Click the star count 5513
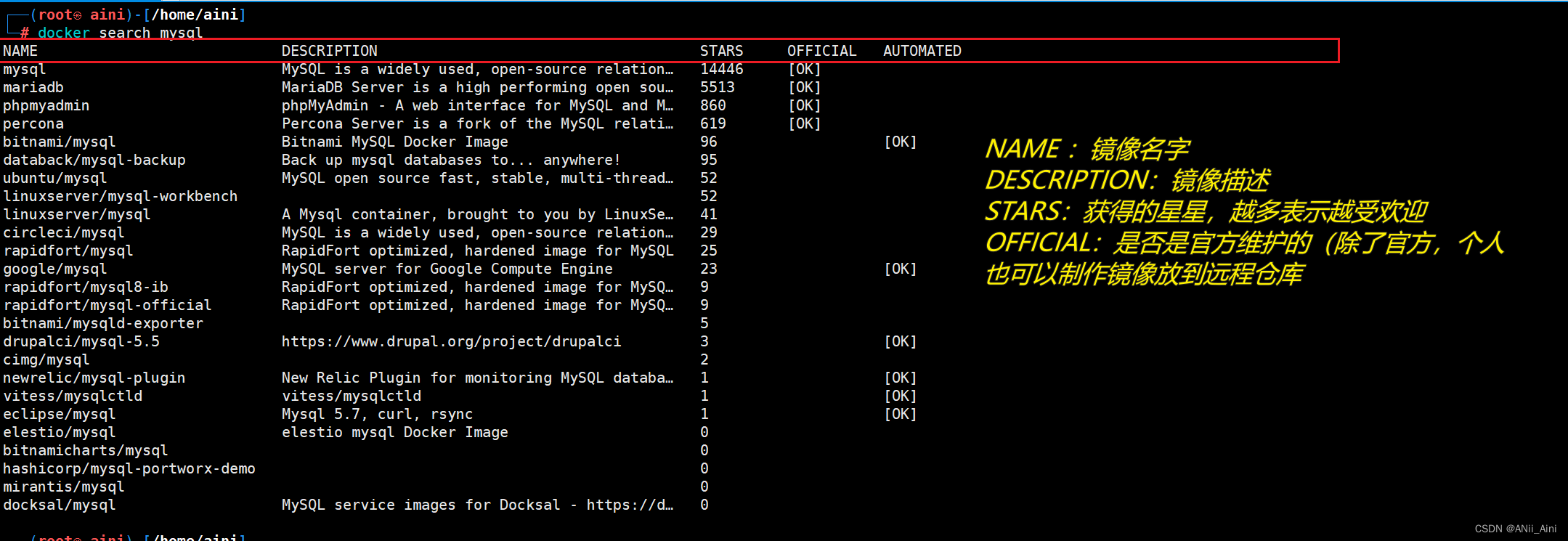The height and width of the screenshot is (541, 1568). click(x=718, y=87)
